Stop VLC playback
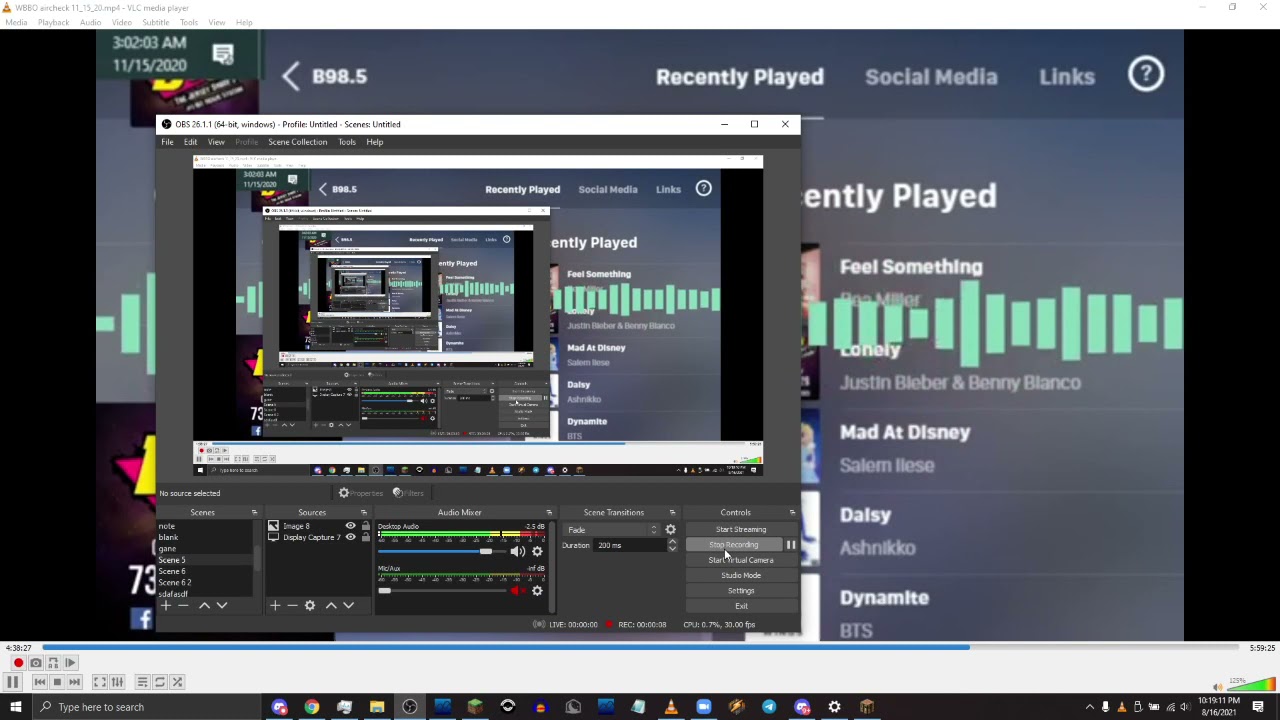 (x=57, y=682)
